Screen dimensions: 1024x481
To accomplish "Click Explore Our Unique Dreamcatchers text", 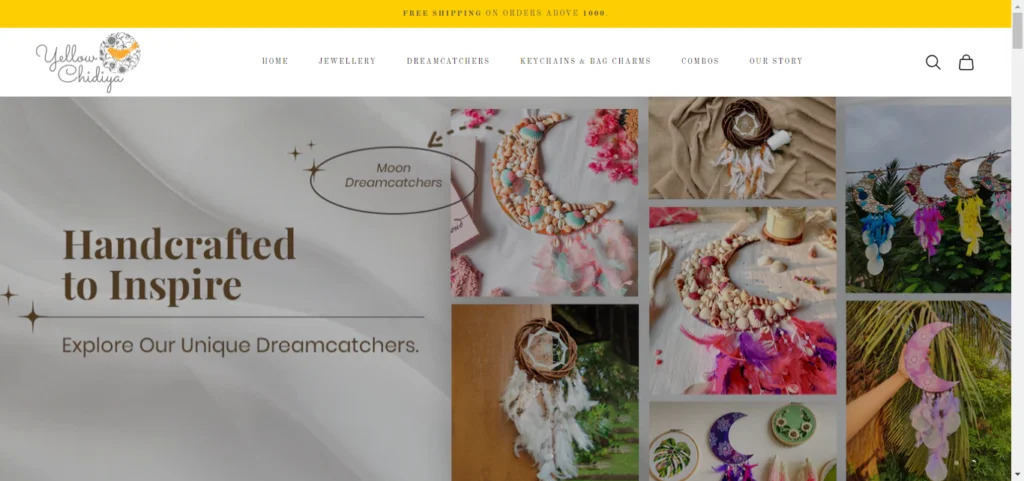I will (240, 345).
